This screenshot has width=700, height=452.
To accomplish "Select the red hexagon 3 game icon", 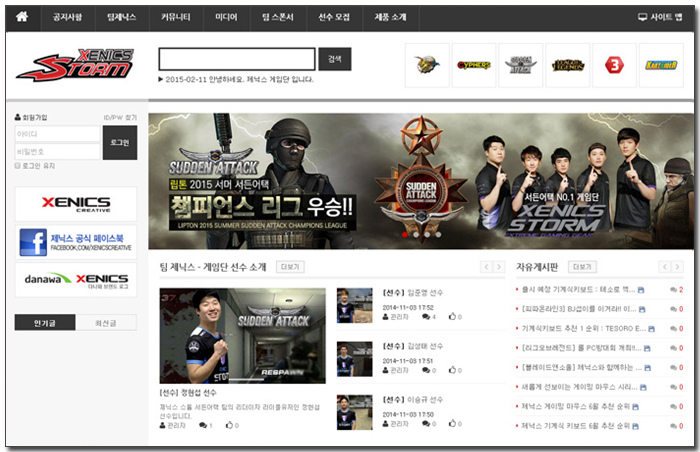I will pos(614,65).
